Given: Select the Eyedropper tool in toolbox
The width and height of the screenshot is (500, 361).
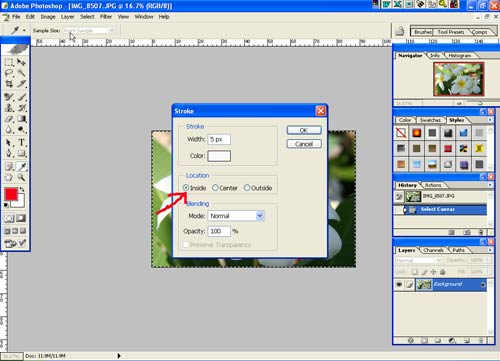Looking at the screenshot, I should click(21, 166).
